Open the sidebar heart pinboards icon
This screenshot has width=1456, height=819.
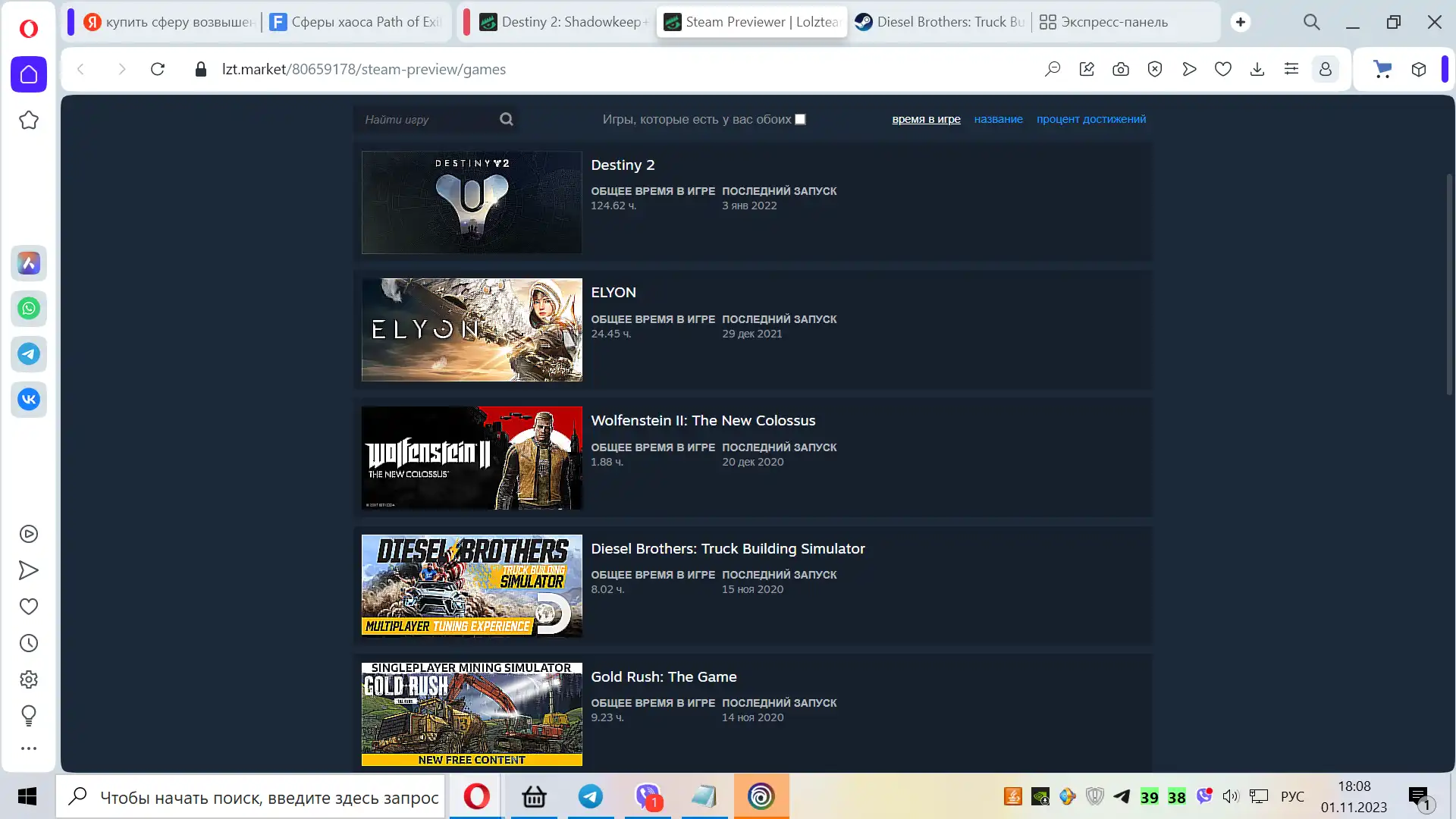point(29,607)
